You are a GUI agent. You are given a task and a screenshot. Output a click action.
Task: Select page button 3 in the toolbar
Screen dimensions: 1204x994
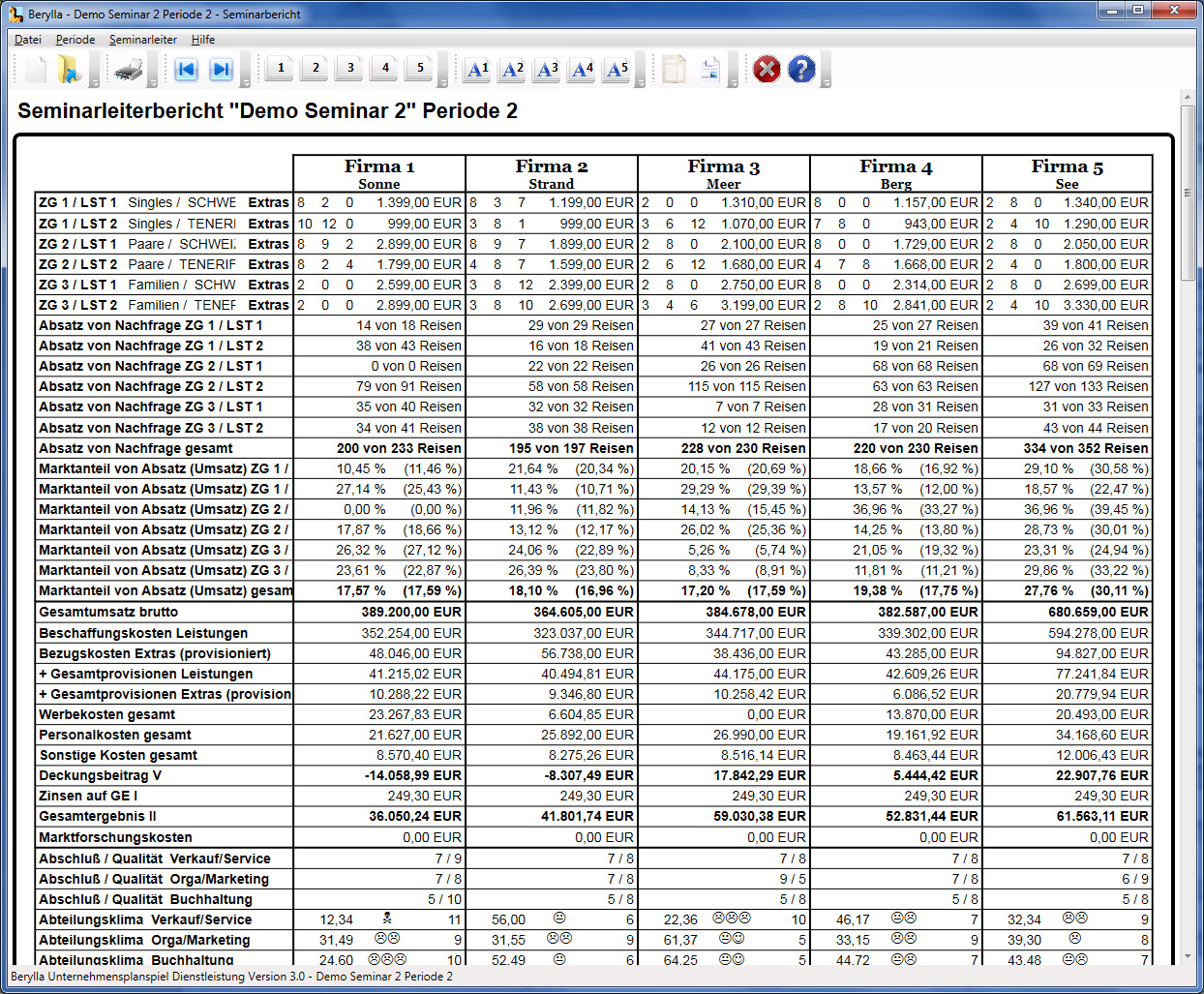click(350, 68)
